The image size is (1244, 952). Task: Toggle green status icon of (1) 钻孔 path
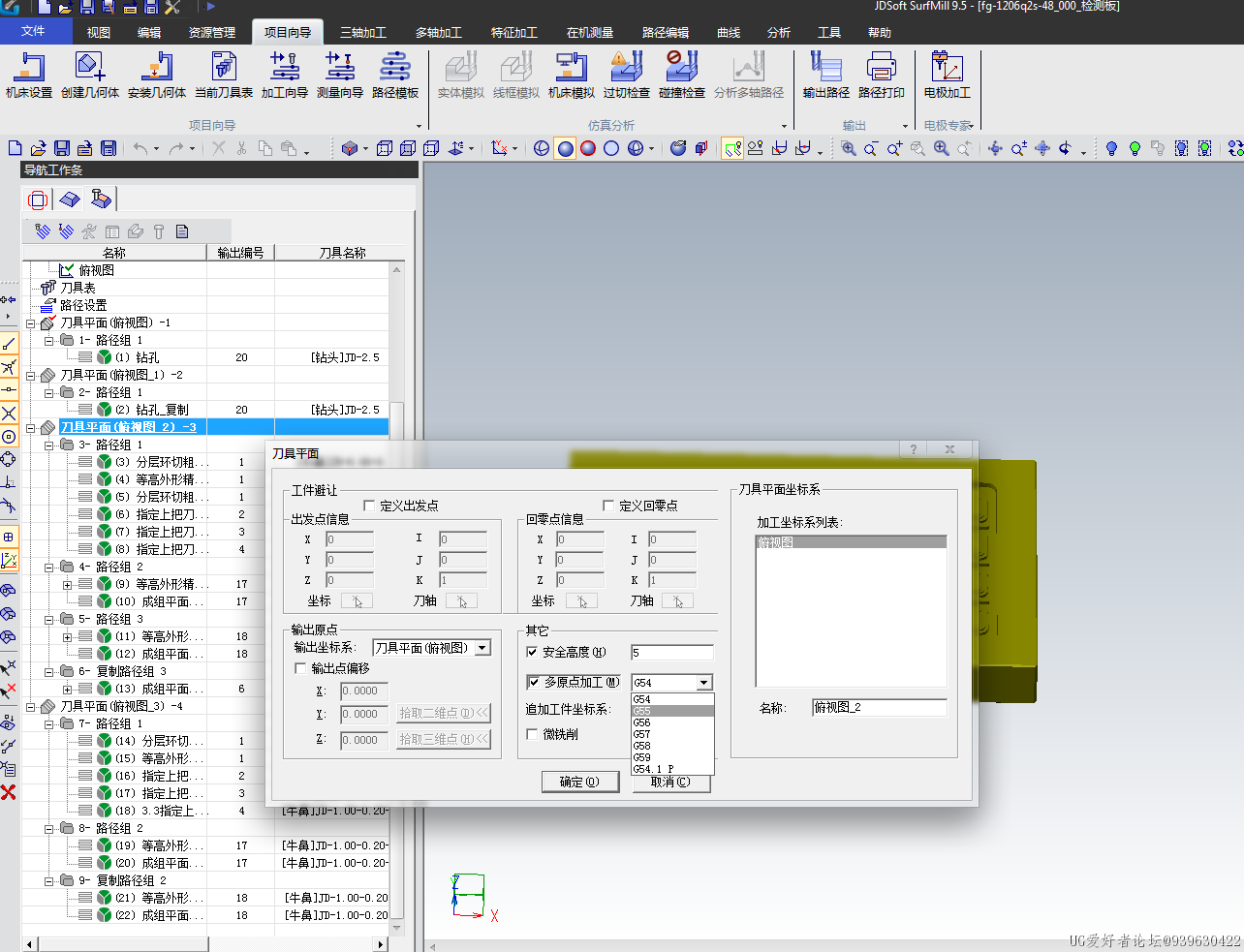[x=104, y=357]
